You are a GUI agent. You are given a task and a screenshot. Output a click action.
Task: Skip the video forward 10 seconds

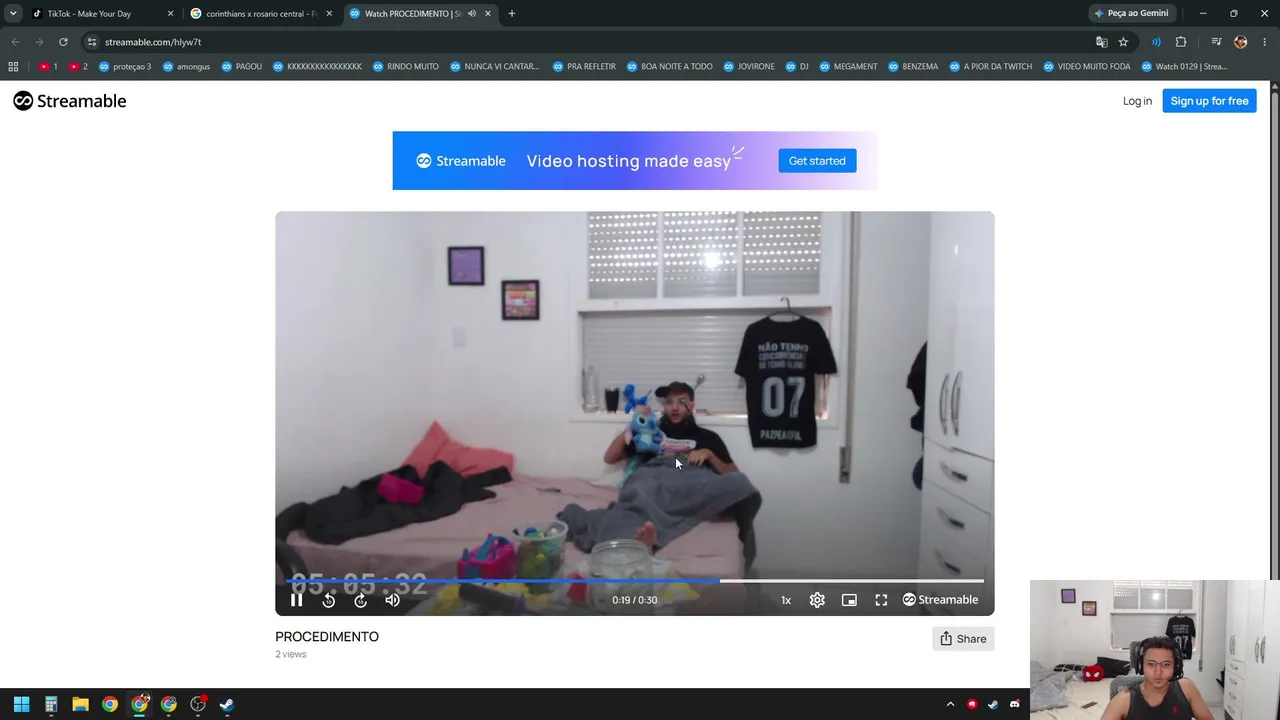pos(361,600)
